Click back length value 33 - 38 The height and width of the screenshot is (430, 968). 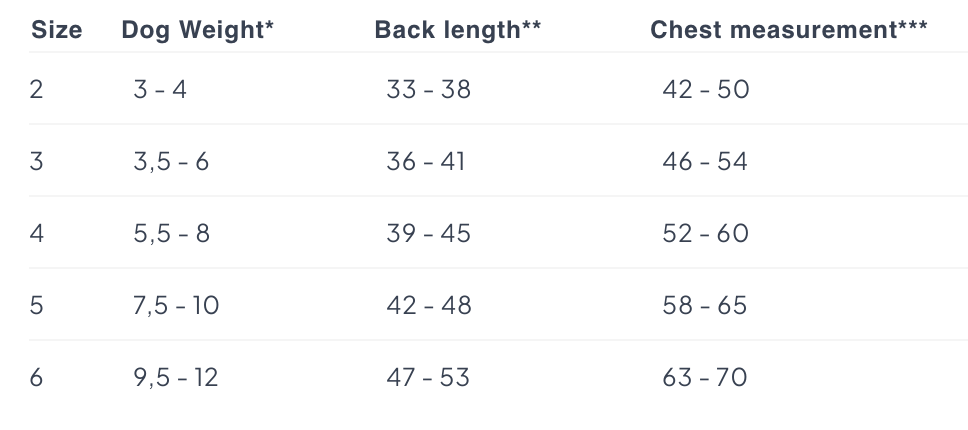tap(428, 89)
